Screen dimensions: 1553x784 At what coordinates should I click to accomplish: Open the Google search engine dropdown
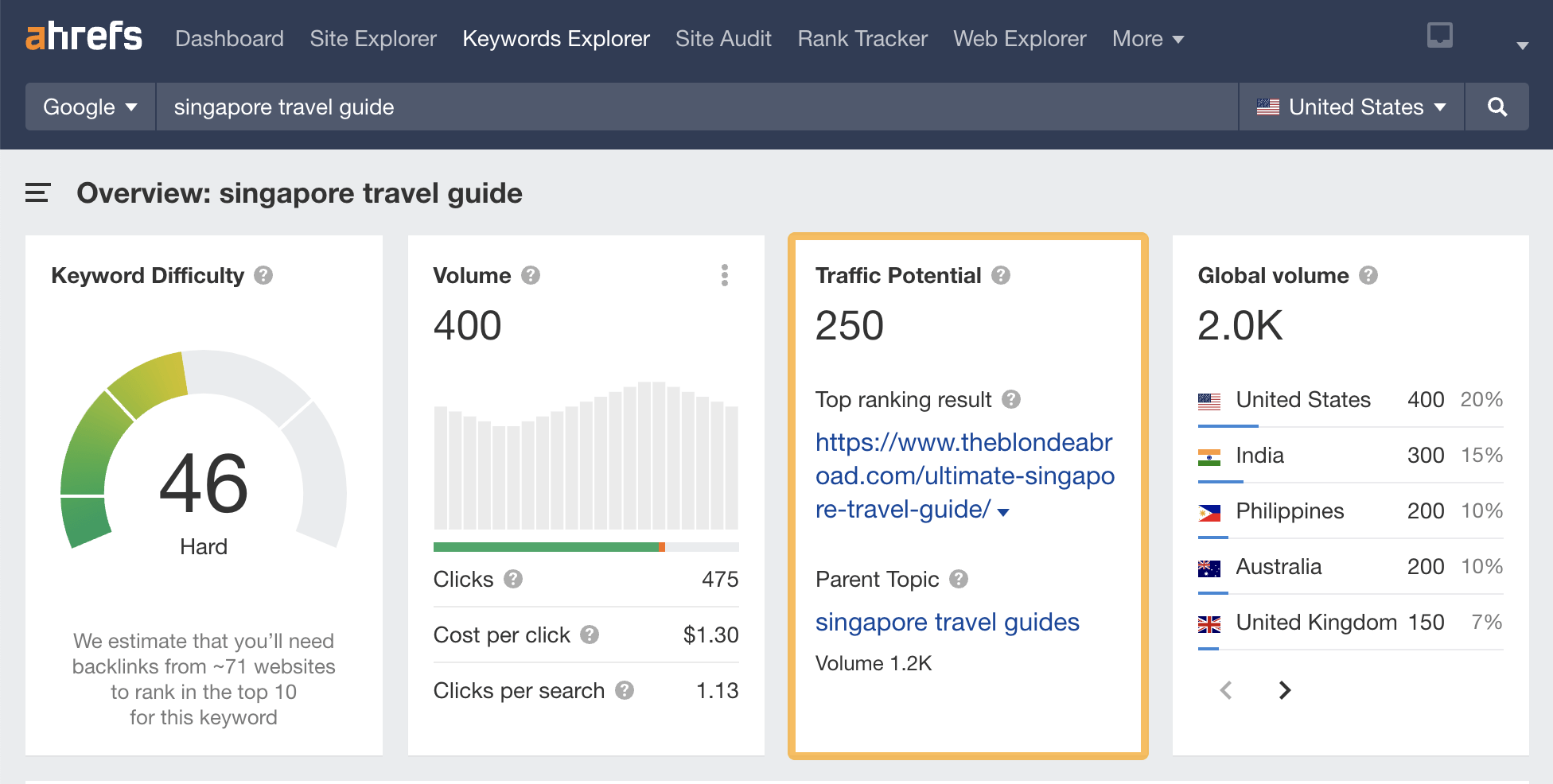pos(88,107)
